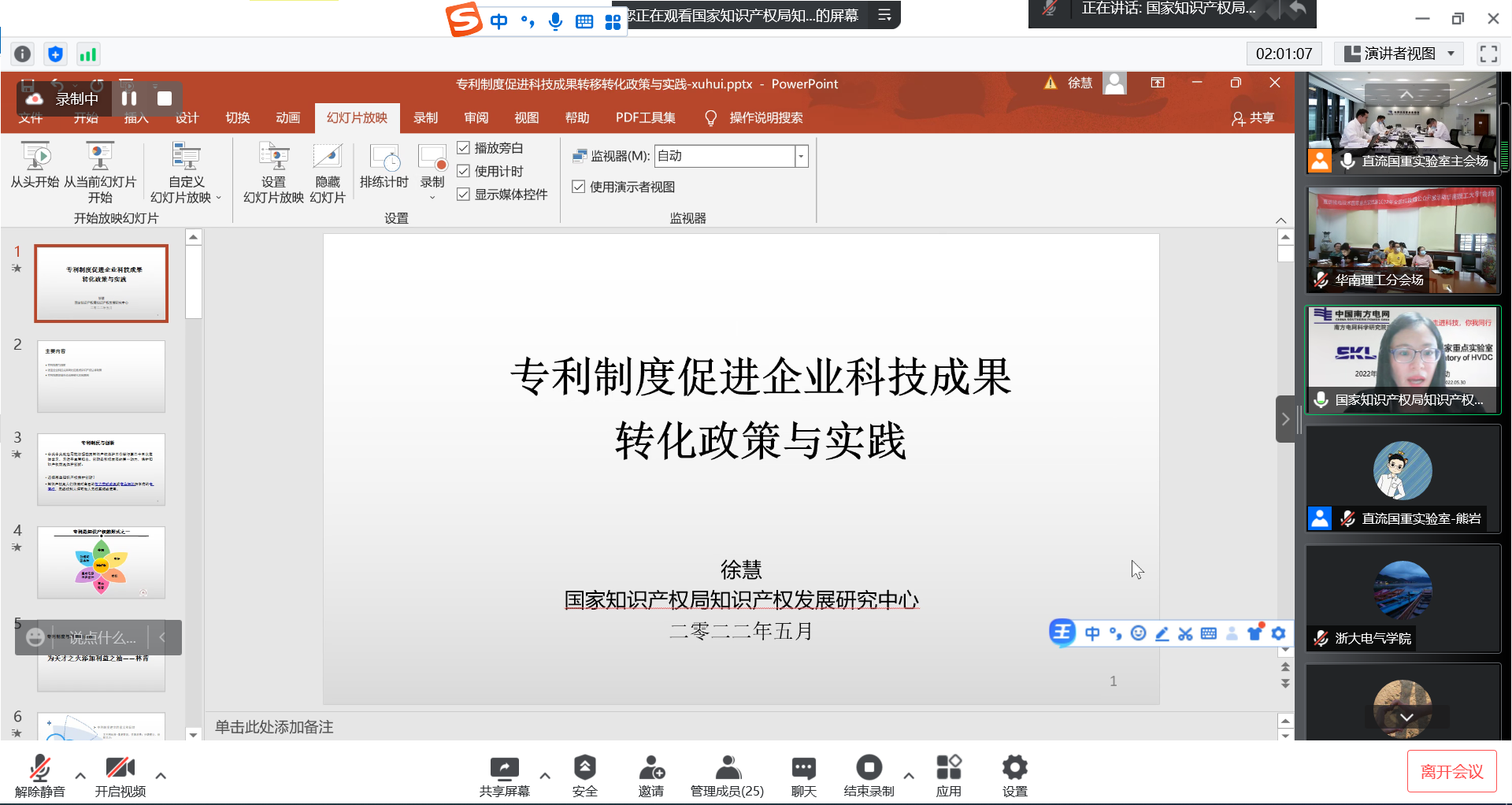Disable 使用演示者视图 checkbox
This screenshot has width=1512, height=805.
(579, 187)
